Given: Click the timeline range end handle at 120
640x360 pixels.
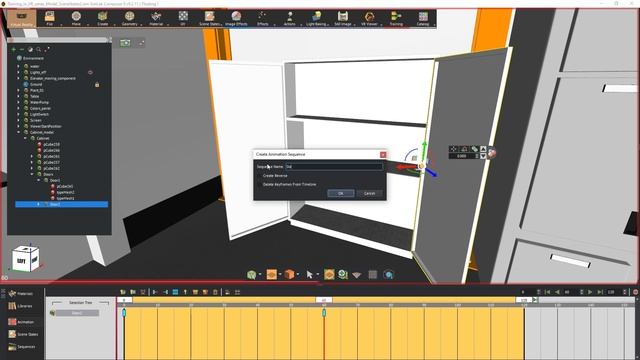Looking at the screenshot, I should (x=524, y=300).
